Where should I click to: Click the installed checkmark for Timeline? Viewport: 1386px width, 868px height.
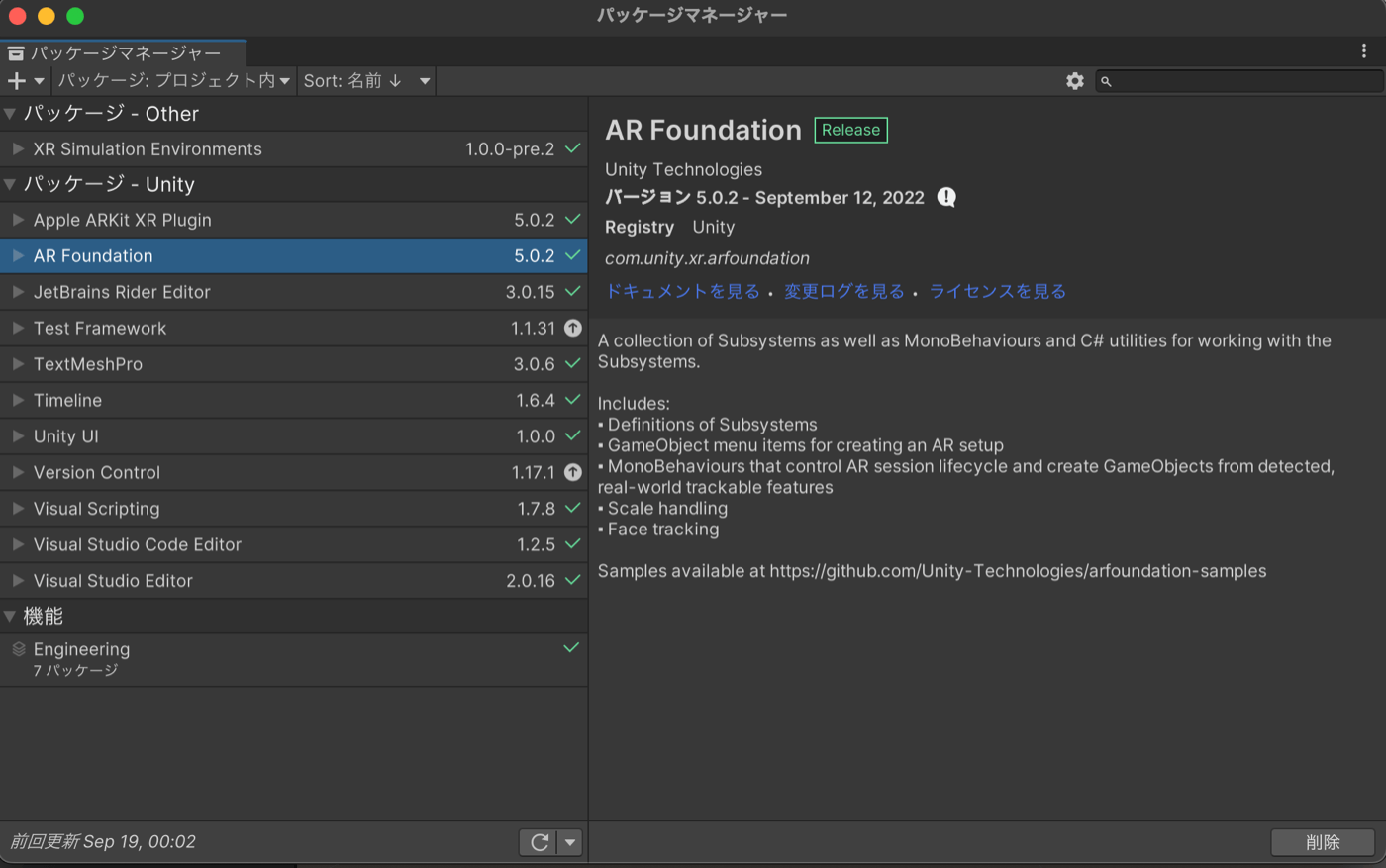(572, 400)
